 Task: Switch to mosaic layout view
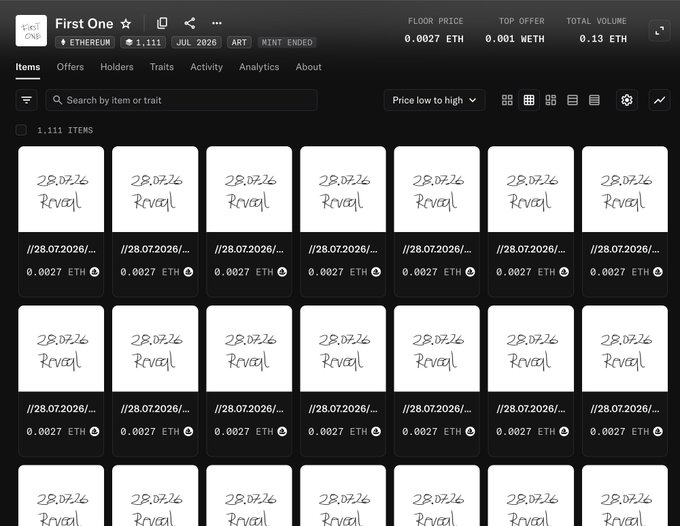tap(551, 100)
